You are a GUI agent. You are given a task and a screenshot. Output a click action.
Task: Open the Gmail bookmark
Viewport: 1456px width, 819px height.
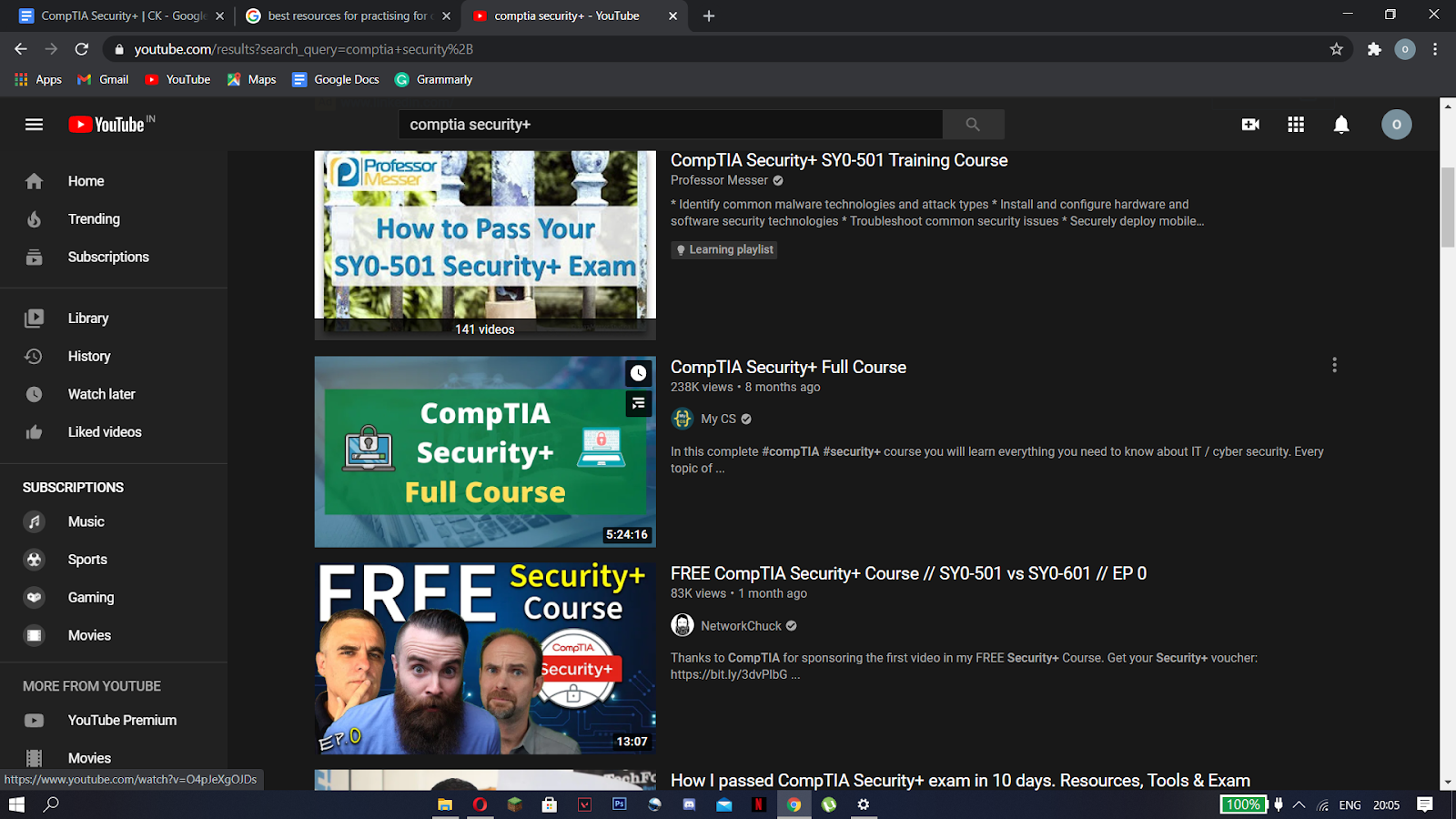(103, 79)
